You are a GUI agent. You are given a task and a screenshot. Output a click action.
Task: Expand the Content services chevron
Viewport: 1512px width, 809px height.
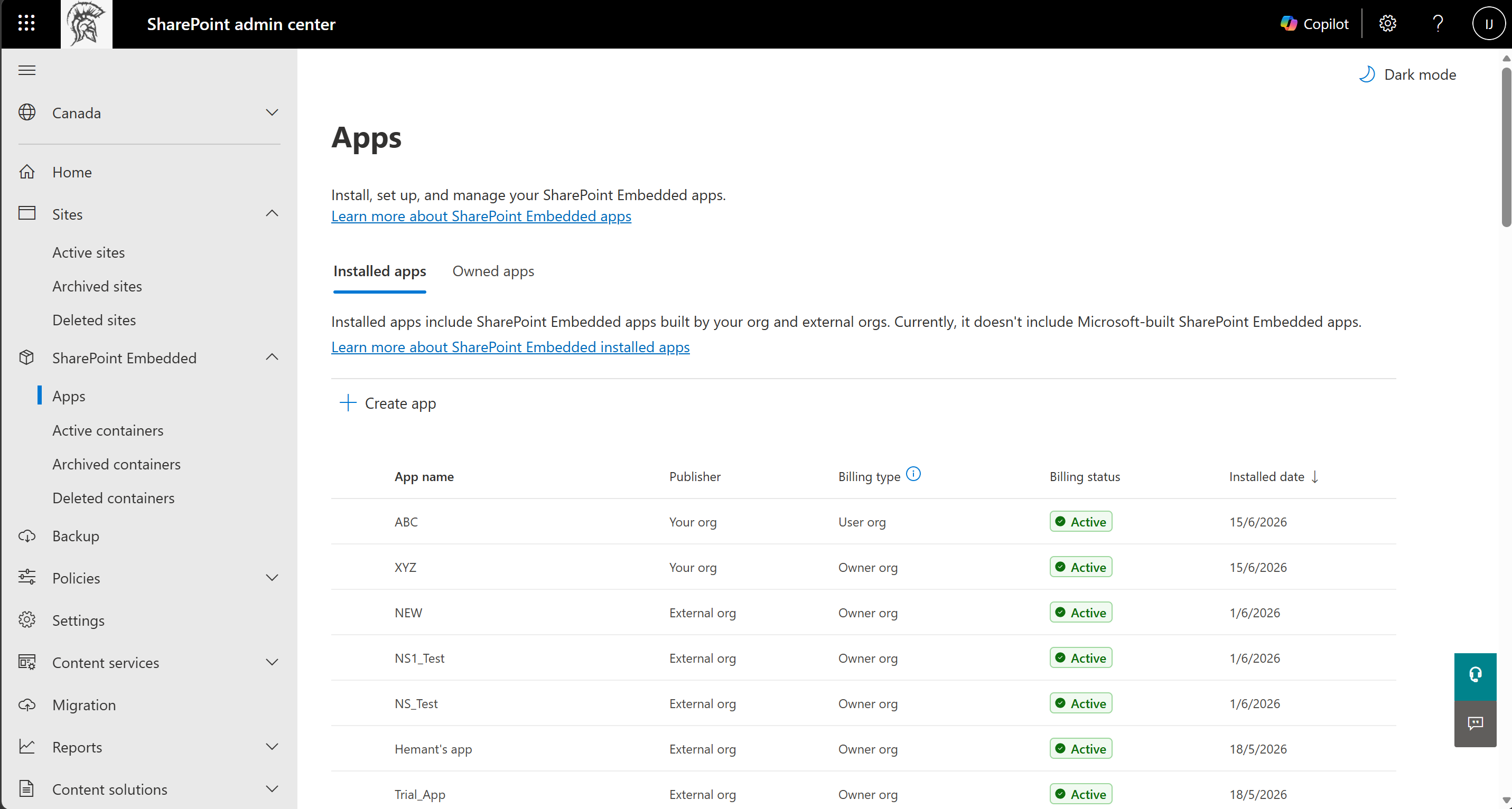coord(272,662)
